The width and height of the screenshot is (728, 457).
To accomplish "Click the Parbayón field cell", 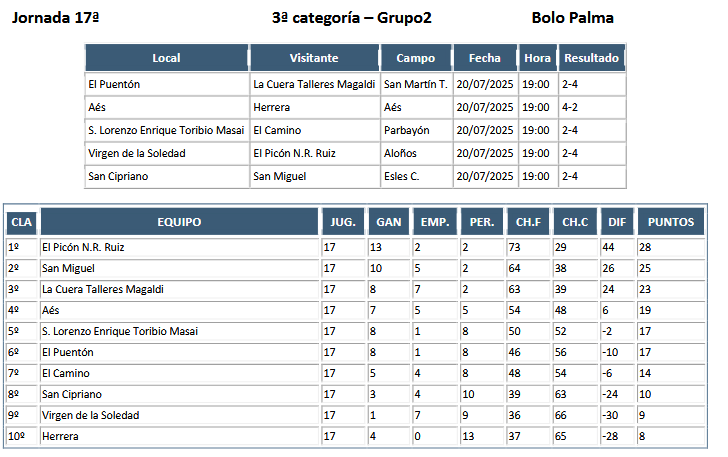I will [x=407, y=131].
